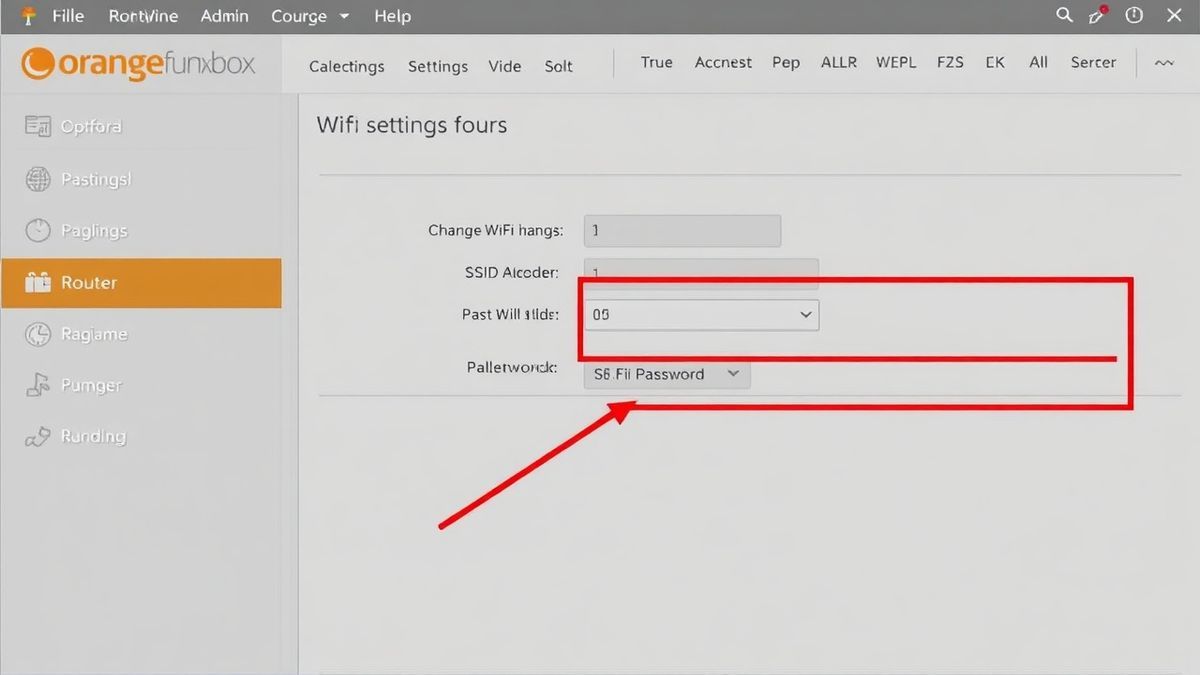The image size is (1200, 675).
Task: Select the ALLR filter
Action: (x=839, y=62)
